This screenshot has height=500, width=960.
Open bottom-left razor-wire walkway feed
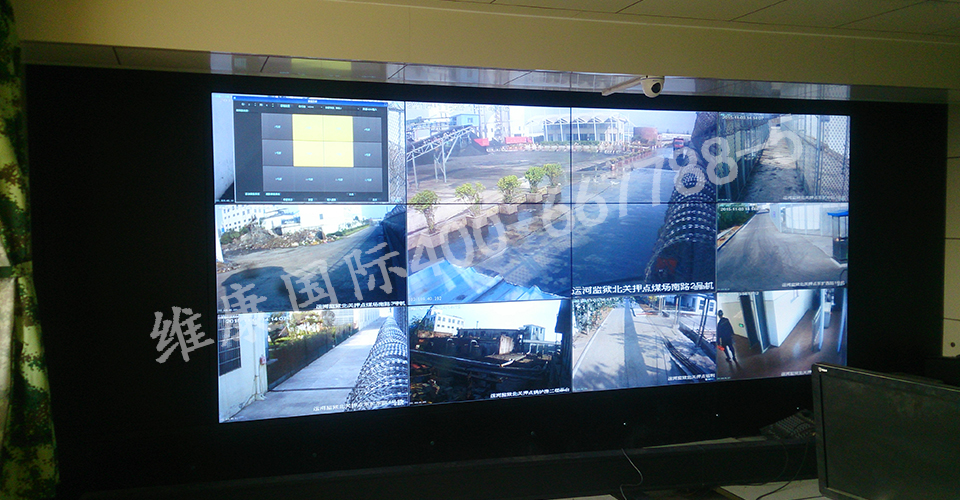313,358
